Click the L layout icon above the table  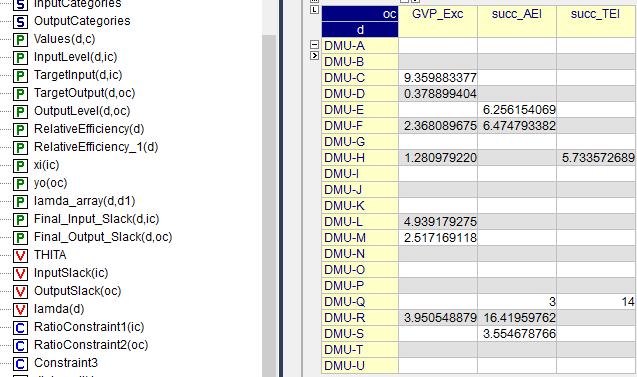pyautogui.click(x=314, y=9)
